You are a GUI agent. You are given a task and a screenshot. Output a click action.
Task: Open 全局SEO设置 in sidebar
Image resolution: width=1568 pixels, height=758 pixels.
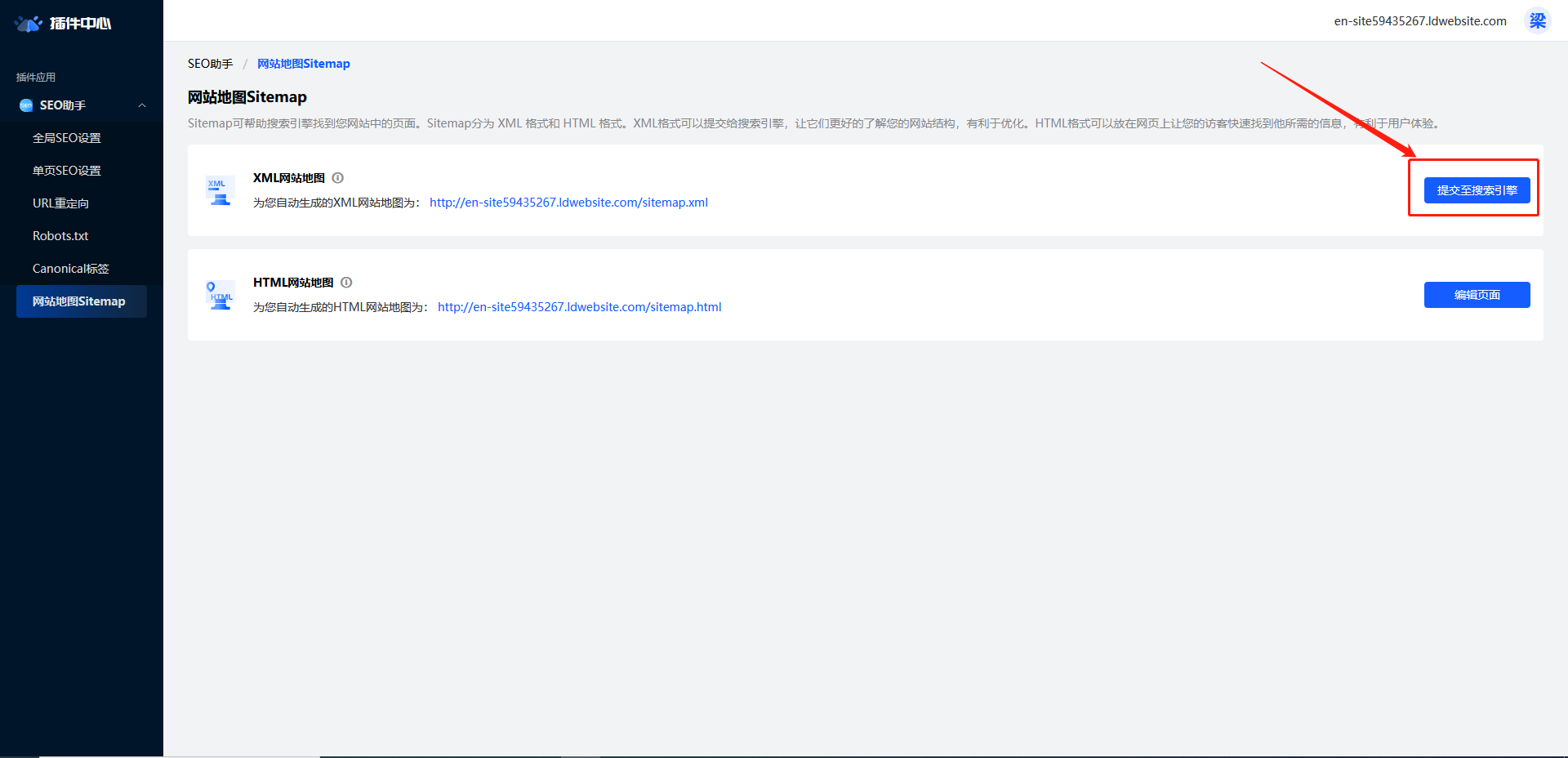(x=67, y=138)
